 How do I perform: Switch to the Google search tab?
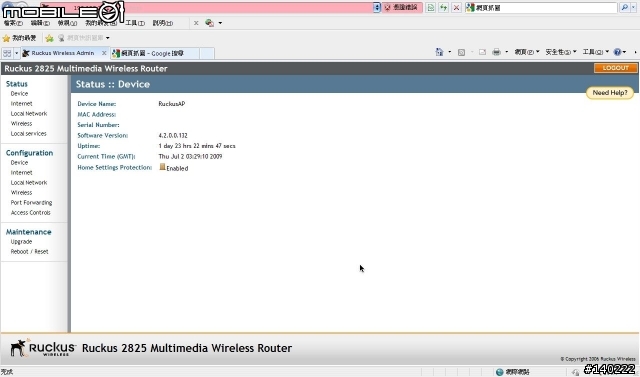pos(154,53)
